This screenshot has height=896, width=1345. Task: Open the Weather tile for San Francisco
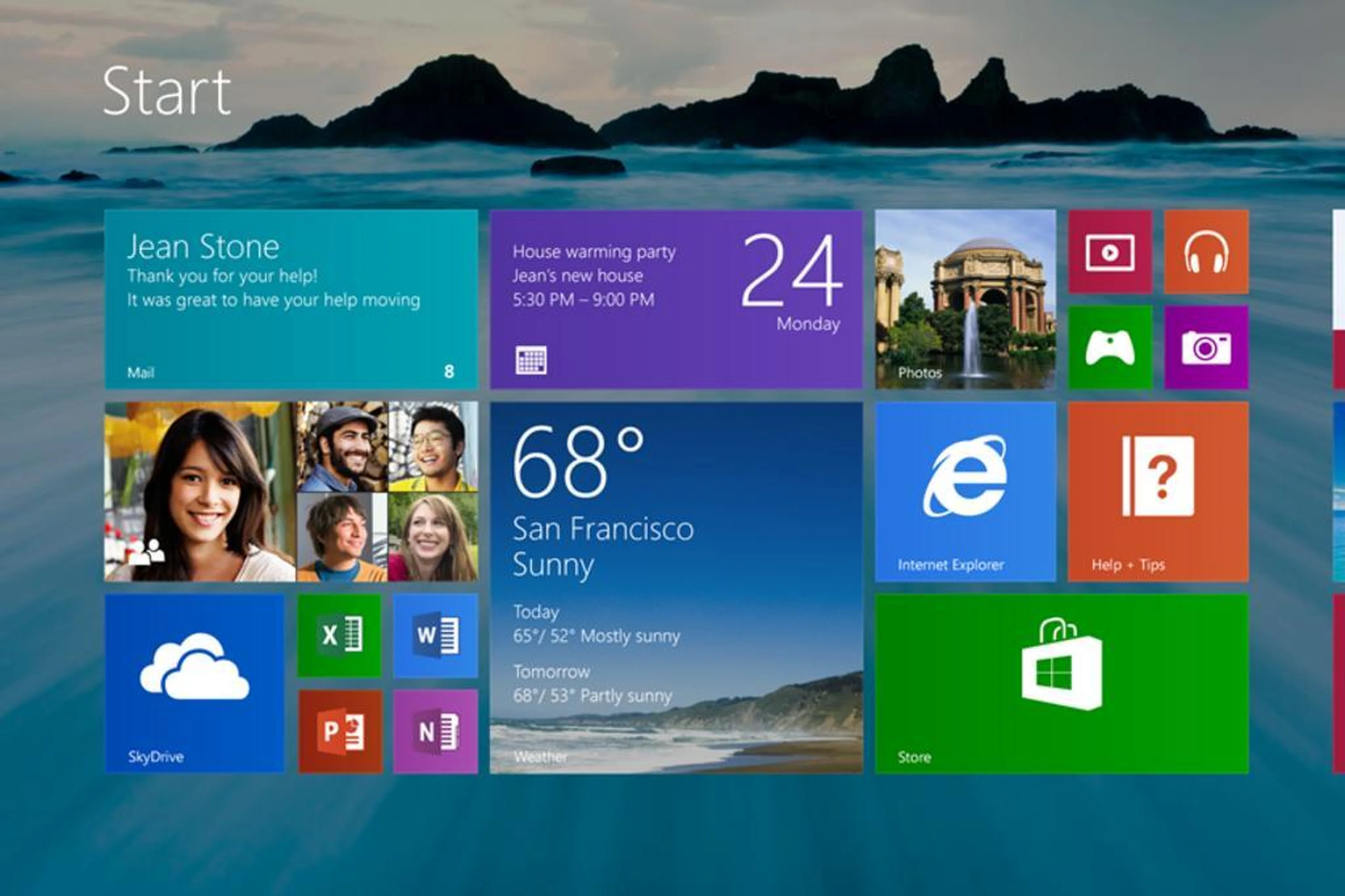(676, 588)
